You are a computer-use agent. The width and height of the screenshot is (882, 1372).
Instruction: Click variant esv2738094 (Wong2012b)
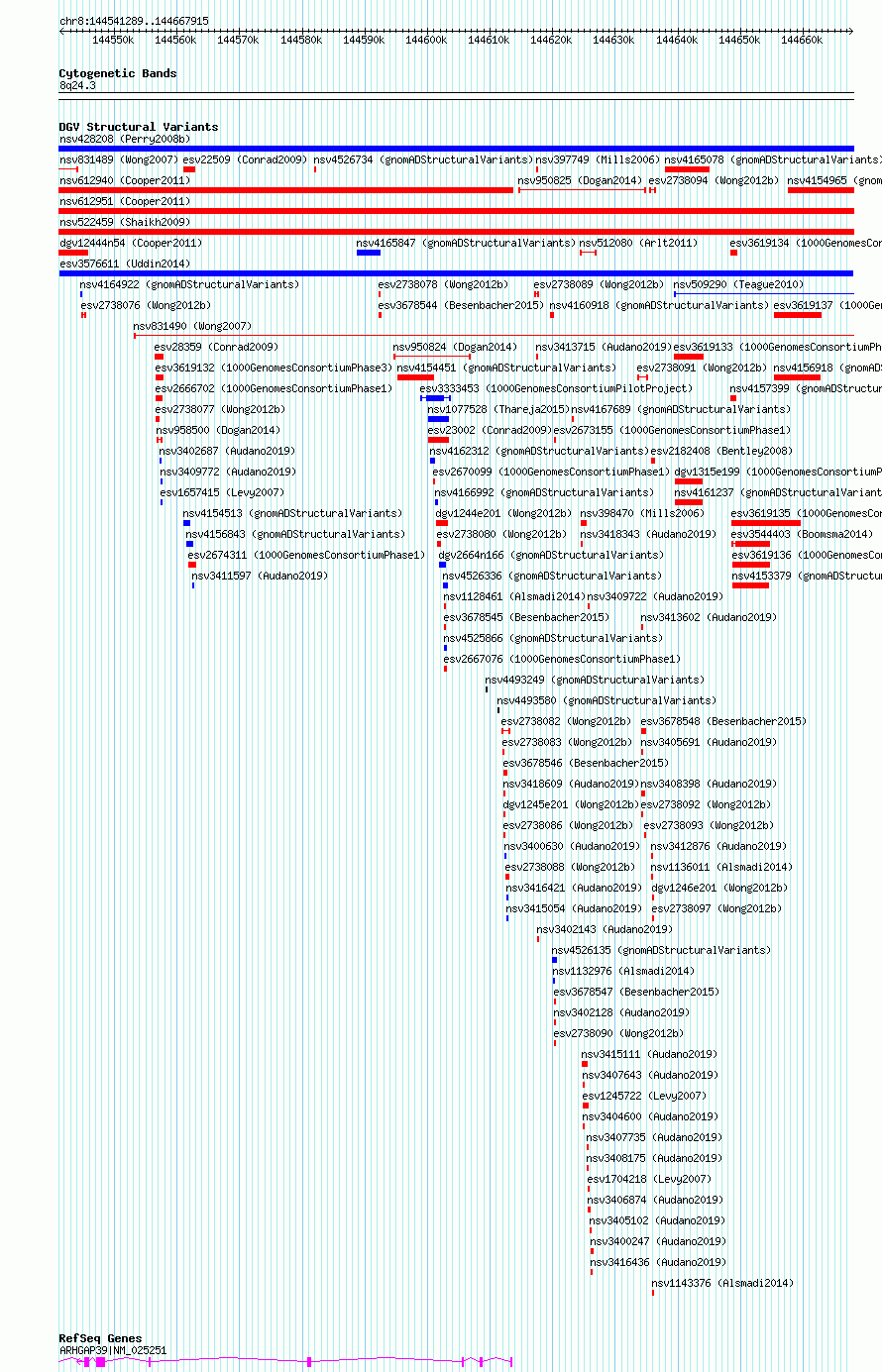[x=714, y=180]
